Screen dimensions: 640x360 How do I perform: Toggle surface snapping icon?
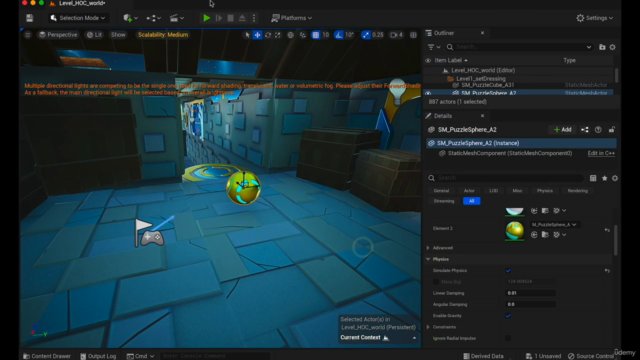303,35
